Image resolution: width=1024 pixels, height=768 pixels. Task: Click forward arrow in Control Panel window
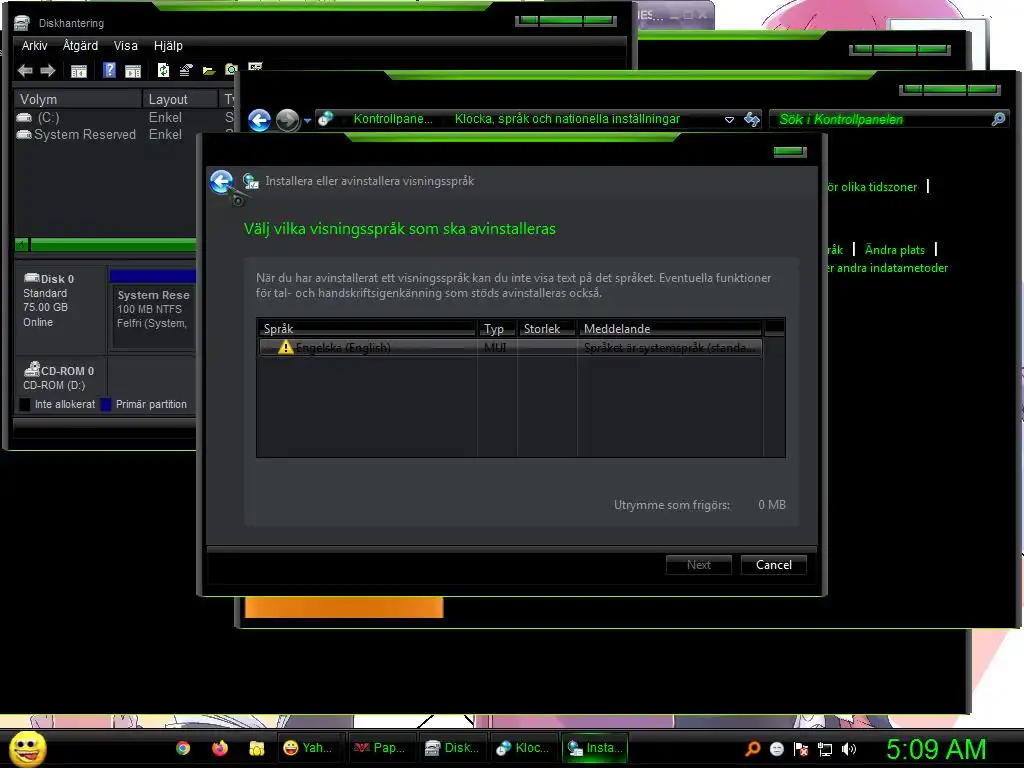click(x=287, y=120)
